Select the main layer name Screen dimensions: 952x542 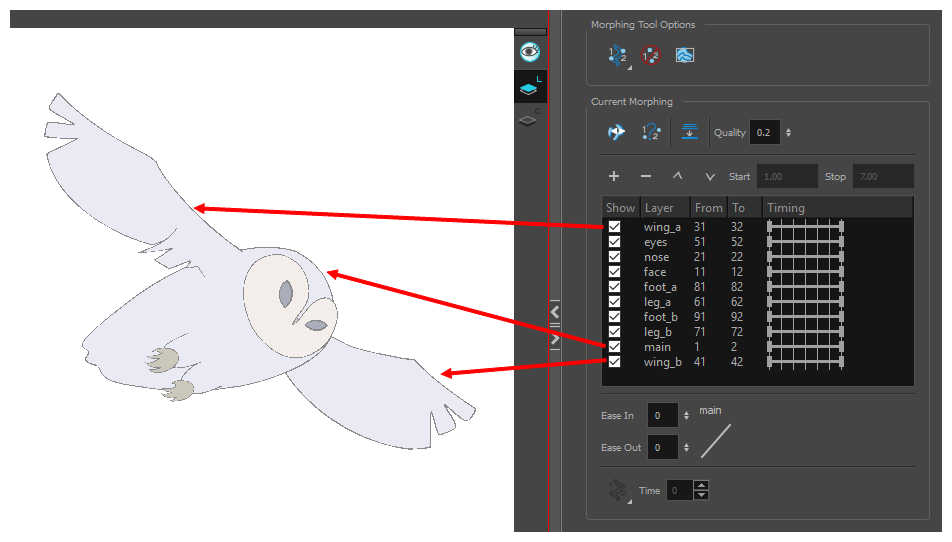pos(657,347)
